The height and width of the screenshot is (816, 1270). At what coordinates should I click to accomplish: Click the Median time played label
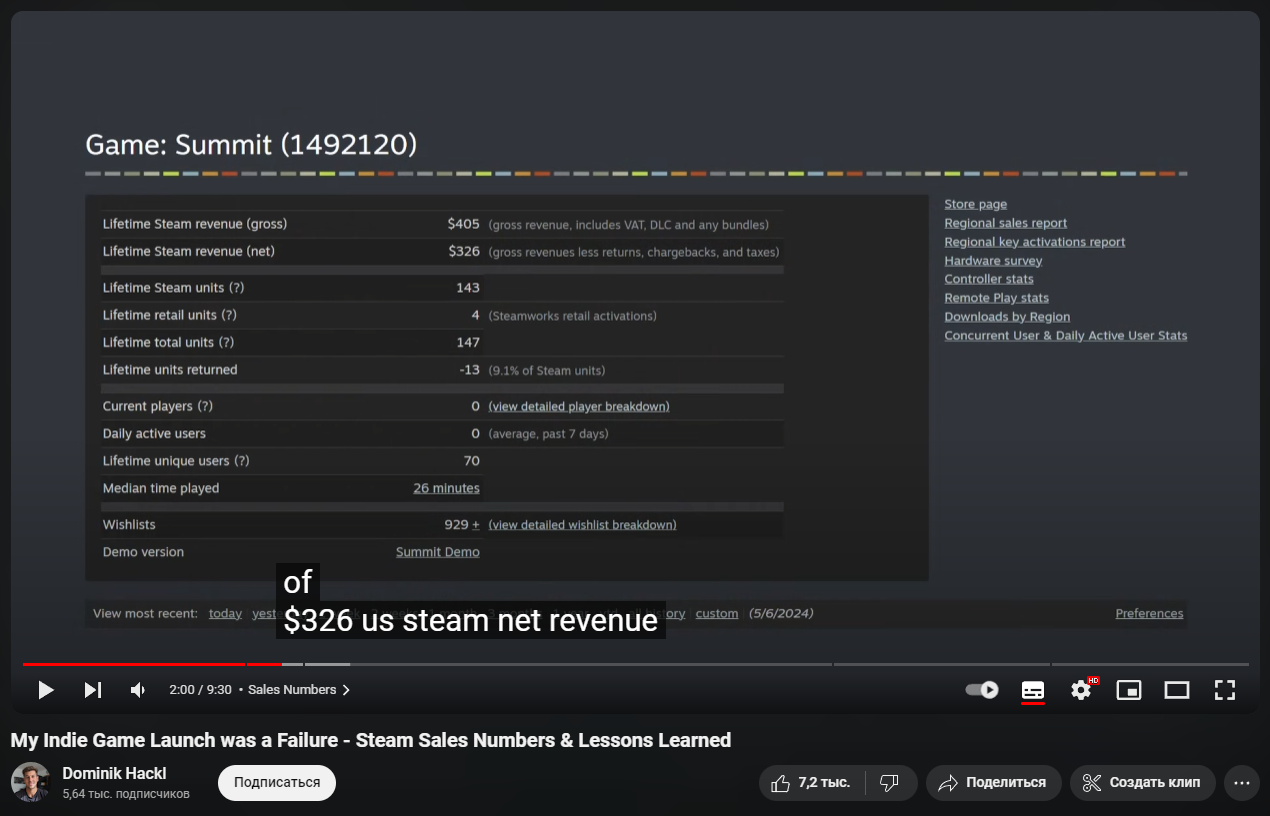click(161, 489)
